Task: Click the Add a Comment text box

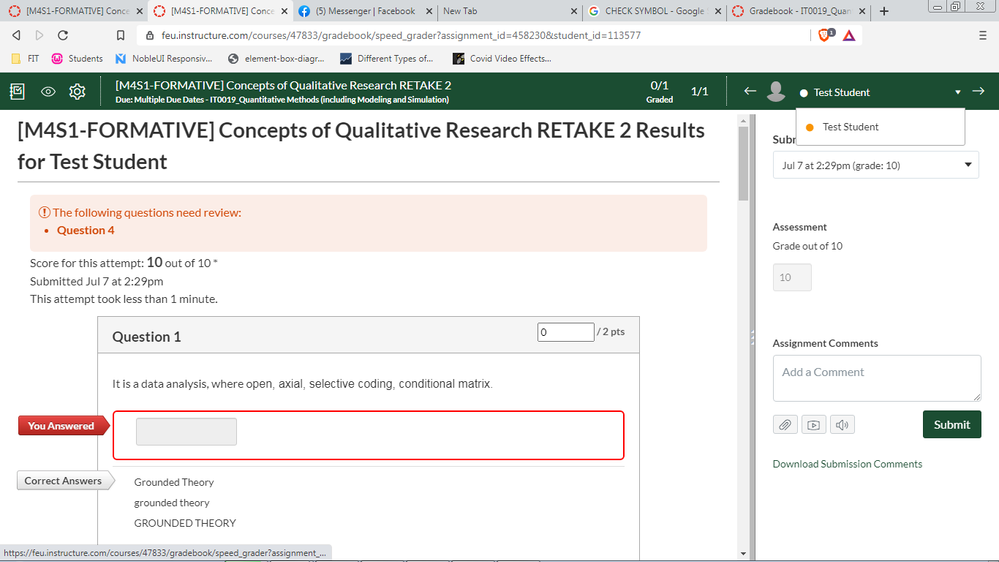Action: pos(876,378)
